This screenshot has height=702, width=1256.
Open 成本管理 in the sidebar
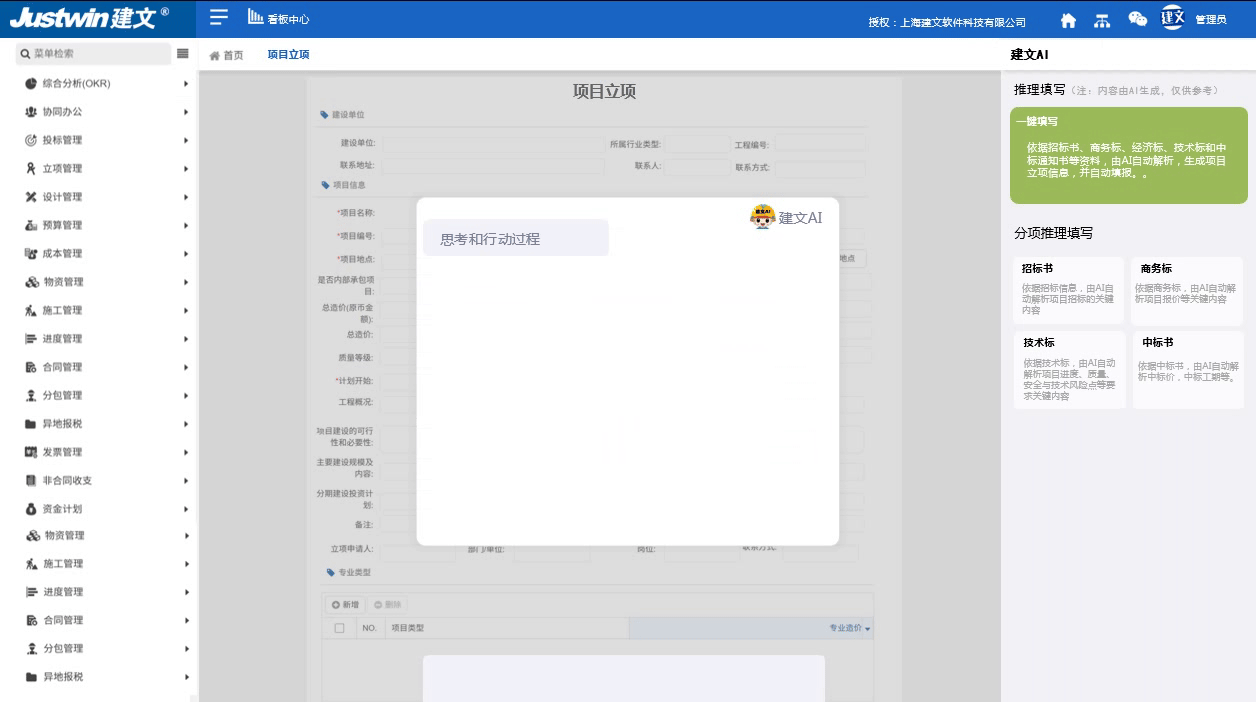point(100,254)
